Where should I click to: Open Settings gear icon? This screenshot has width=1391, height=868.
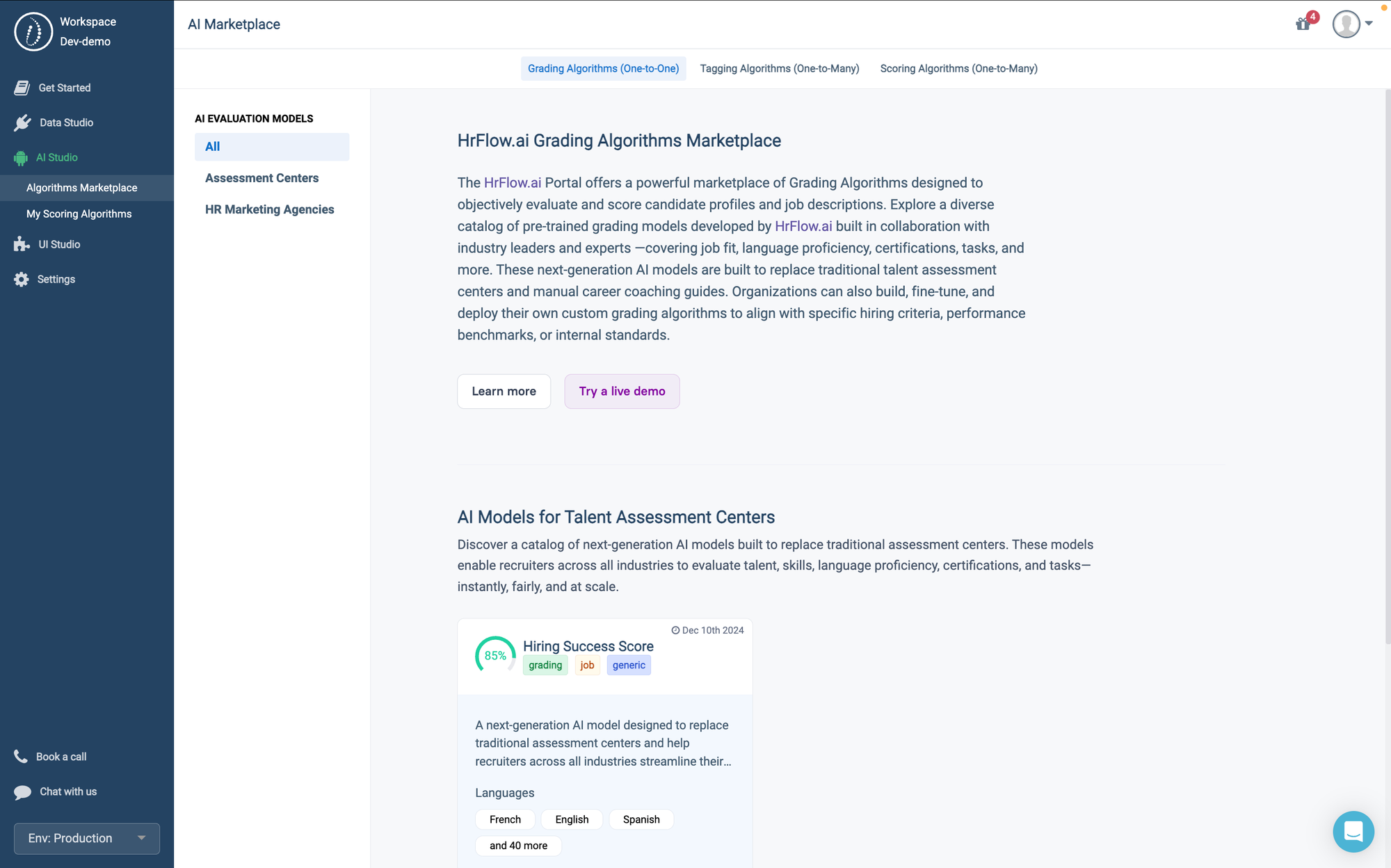(22, 279)
